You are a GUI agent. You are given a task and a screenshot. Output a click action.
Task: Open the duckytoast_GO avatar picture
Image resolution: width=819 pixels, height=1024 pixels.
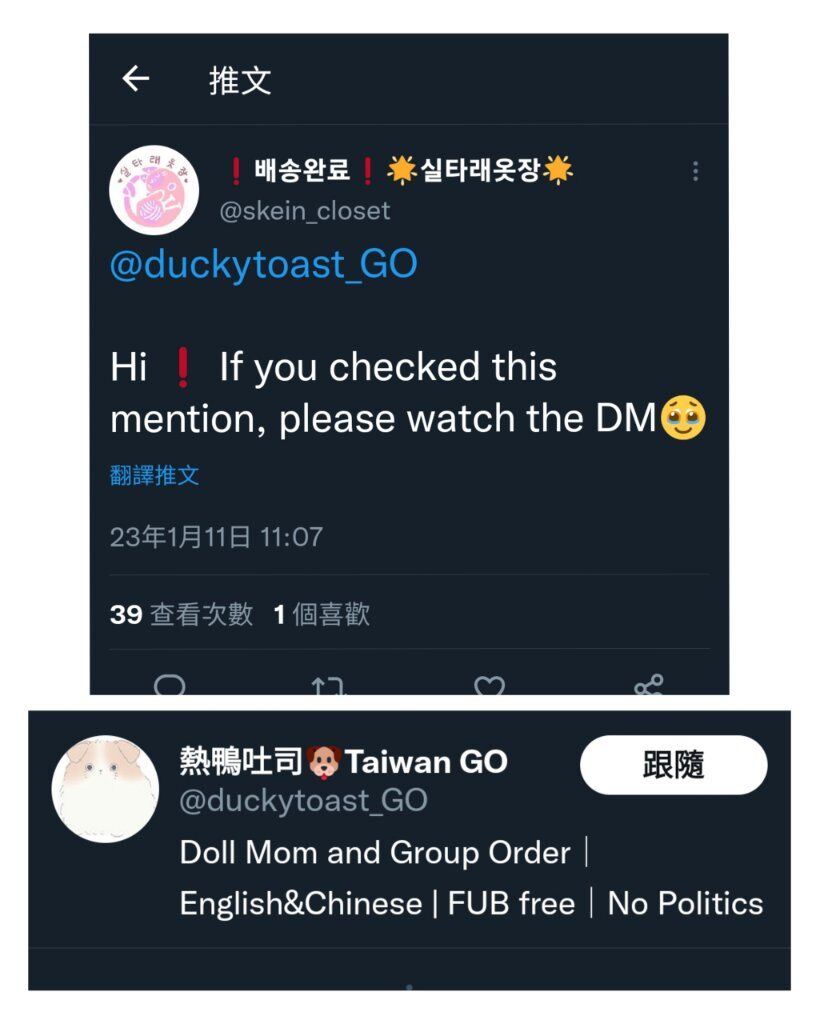coord(105,789)
